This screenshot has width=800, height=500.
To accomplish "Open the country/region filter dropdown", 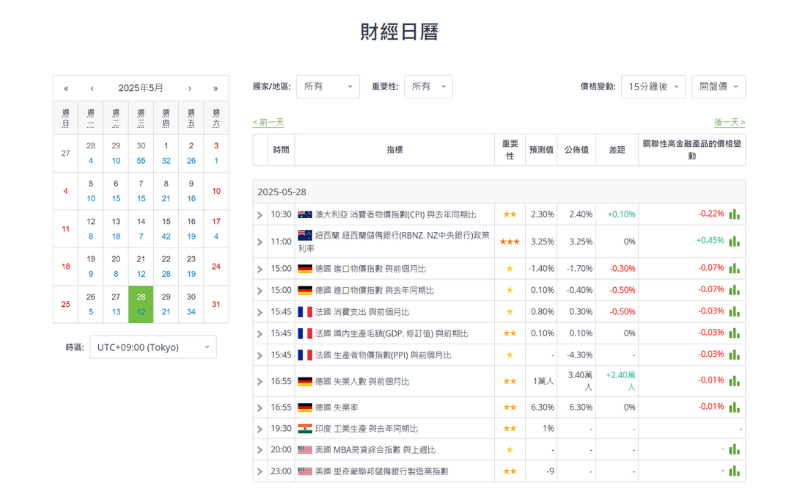I will coord(328,87).
